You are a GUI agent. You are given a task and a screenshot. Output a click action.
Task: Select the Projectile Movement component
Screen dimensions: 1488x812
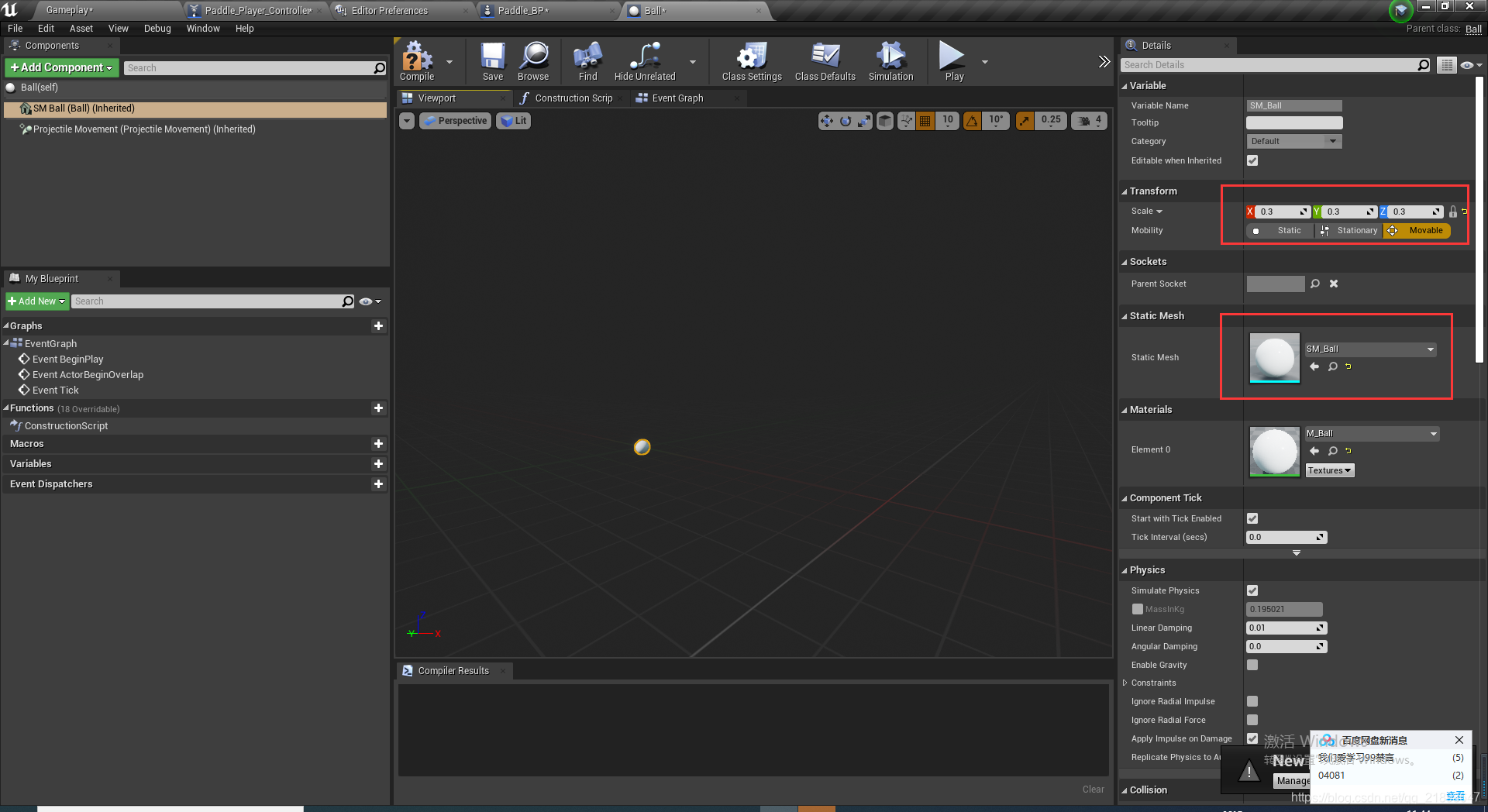143,129
